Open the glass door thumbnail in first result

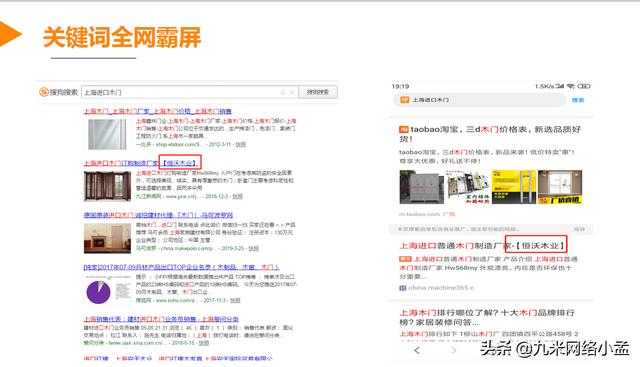point(107,134)
